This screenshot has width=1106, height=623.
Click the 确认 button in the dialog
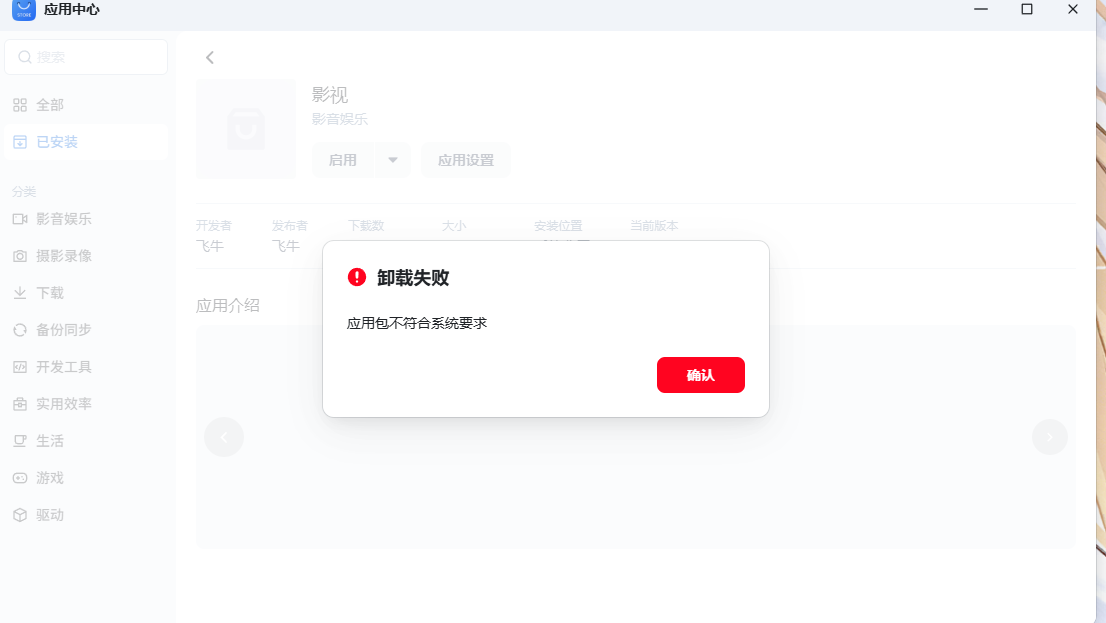(700, 375)
